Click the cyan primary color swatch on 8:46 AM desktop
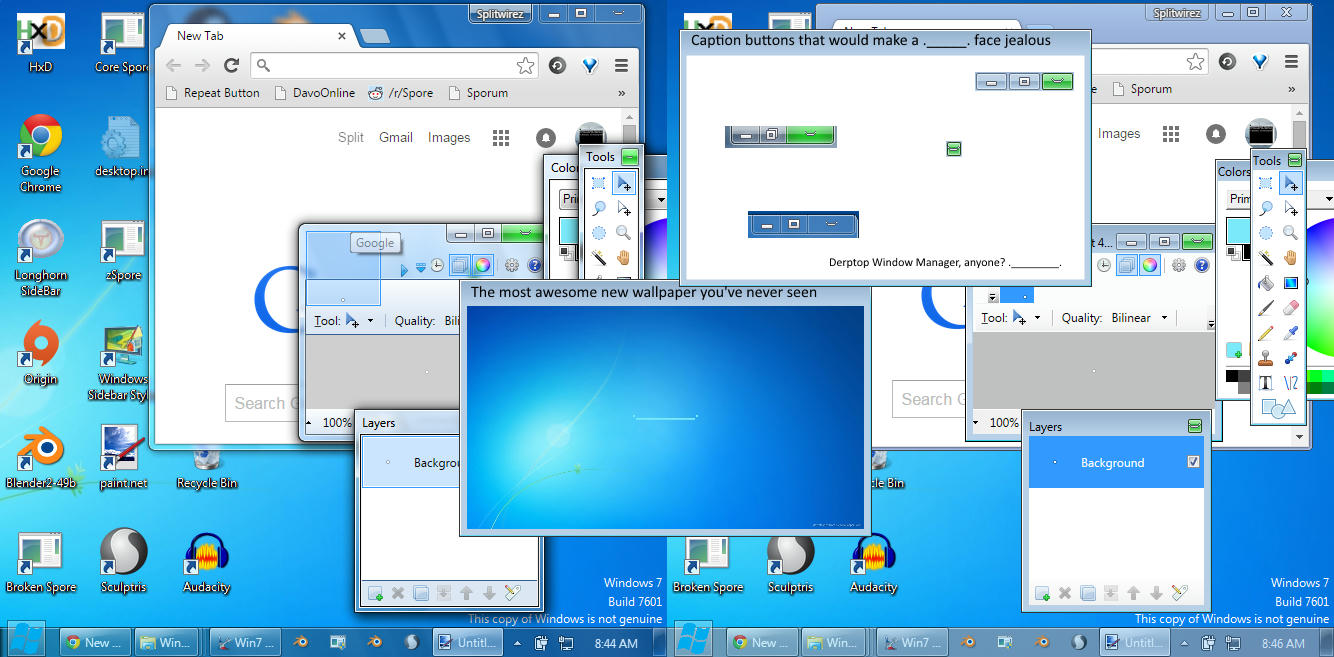 pyautogui.click(x=1238, y=233)
